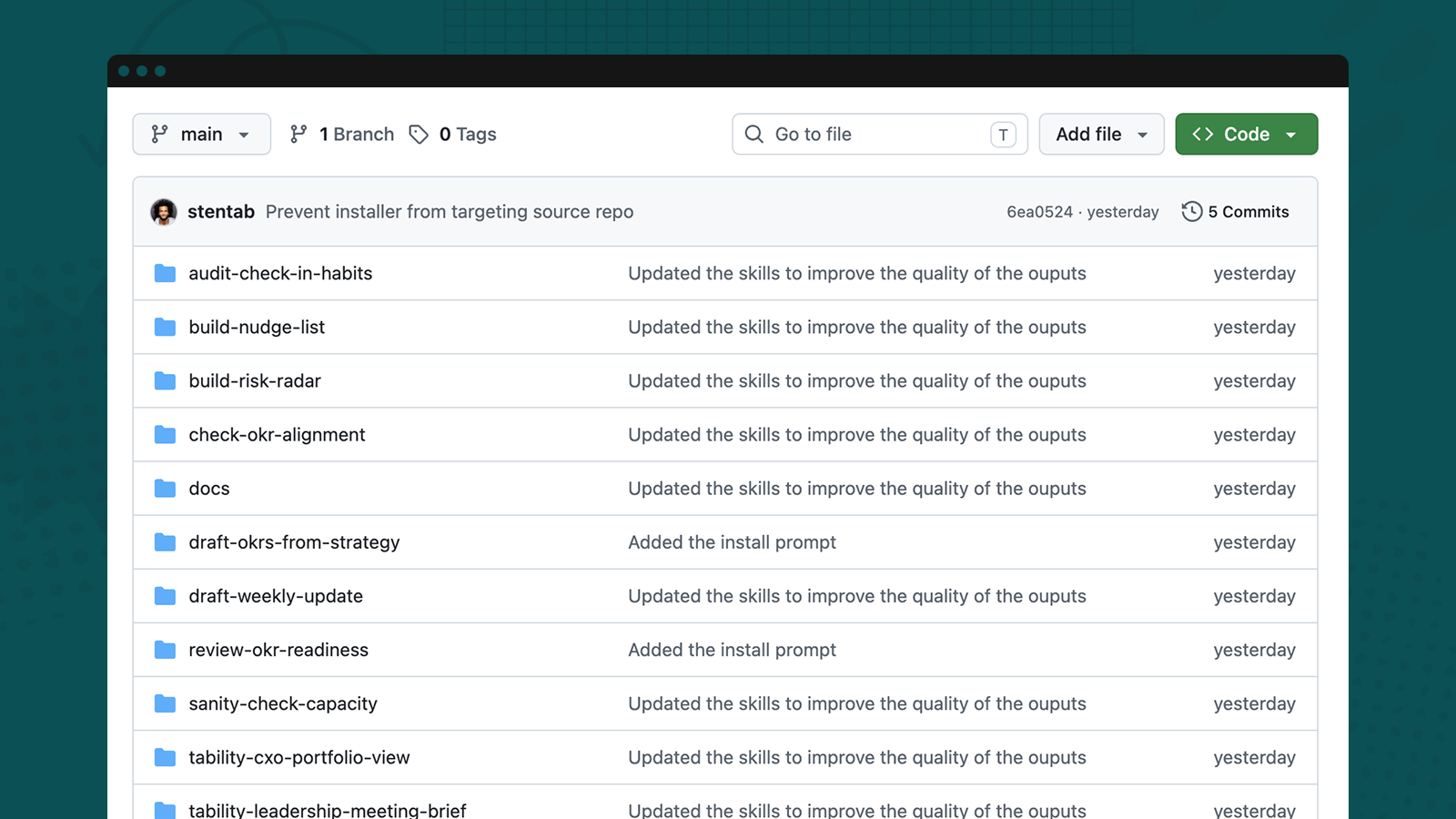Open commit hash 6ea0524
The image size is (1456, 819).
(x=1039, y=212)
